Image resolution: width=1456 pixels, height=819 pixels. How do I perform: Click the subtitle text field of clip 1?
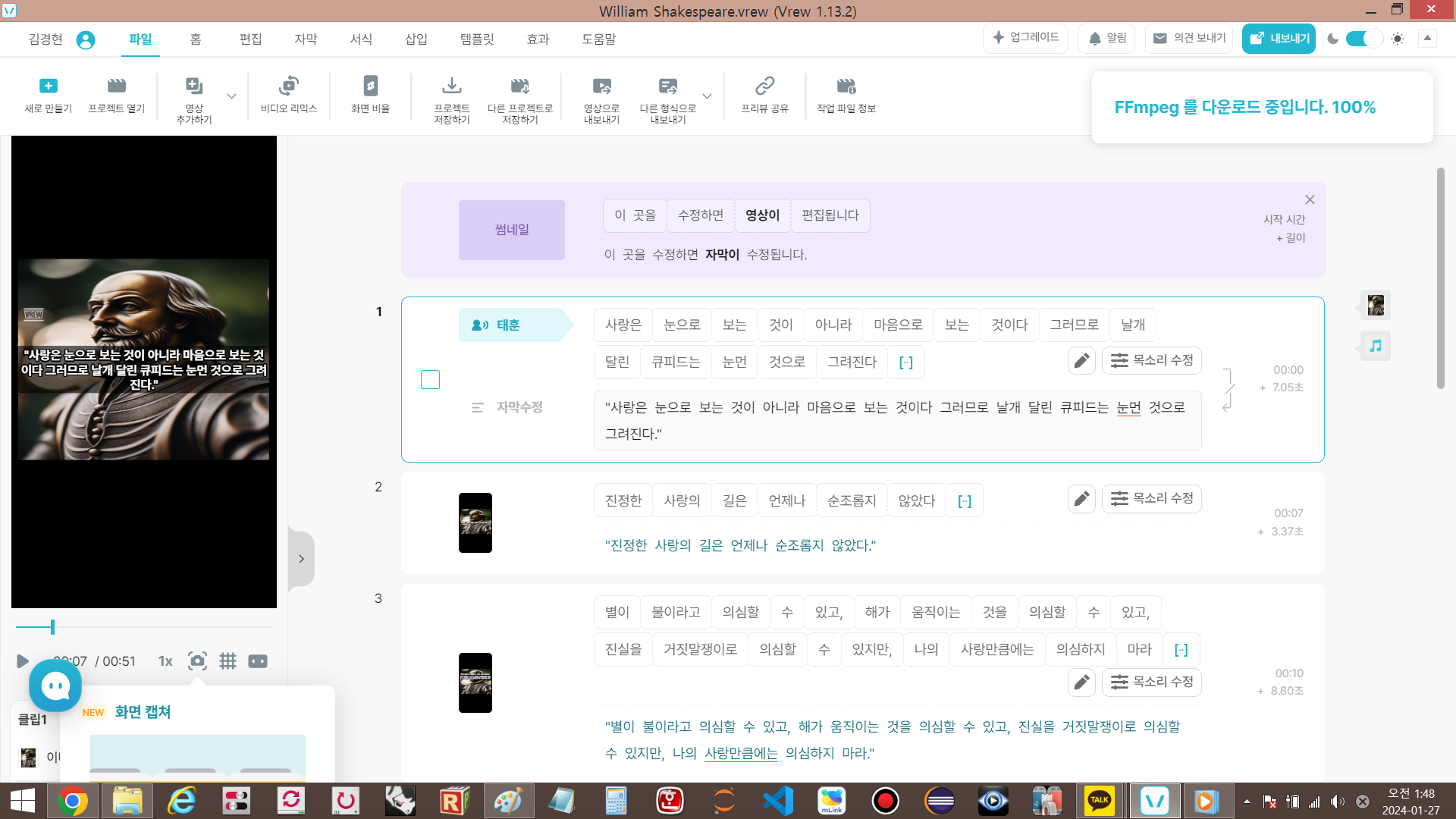[x=897, y=421]
